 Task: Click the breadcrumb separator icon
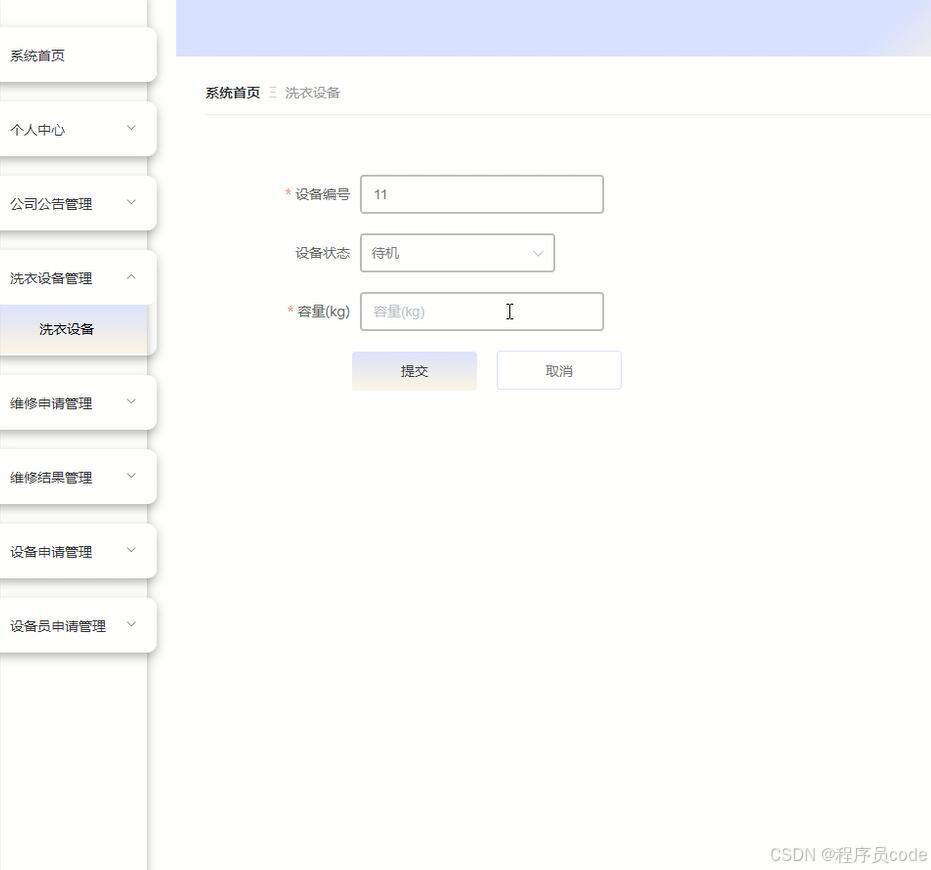pos(269,92)
